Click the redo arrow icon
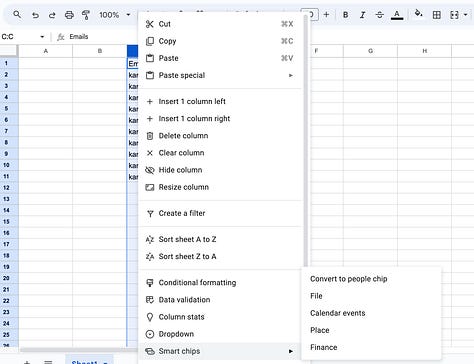 tap(52, 15)
